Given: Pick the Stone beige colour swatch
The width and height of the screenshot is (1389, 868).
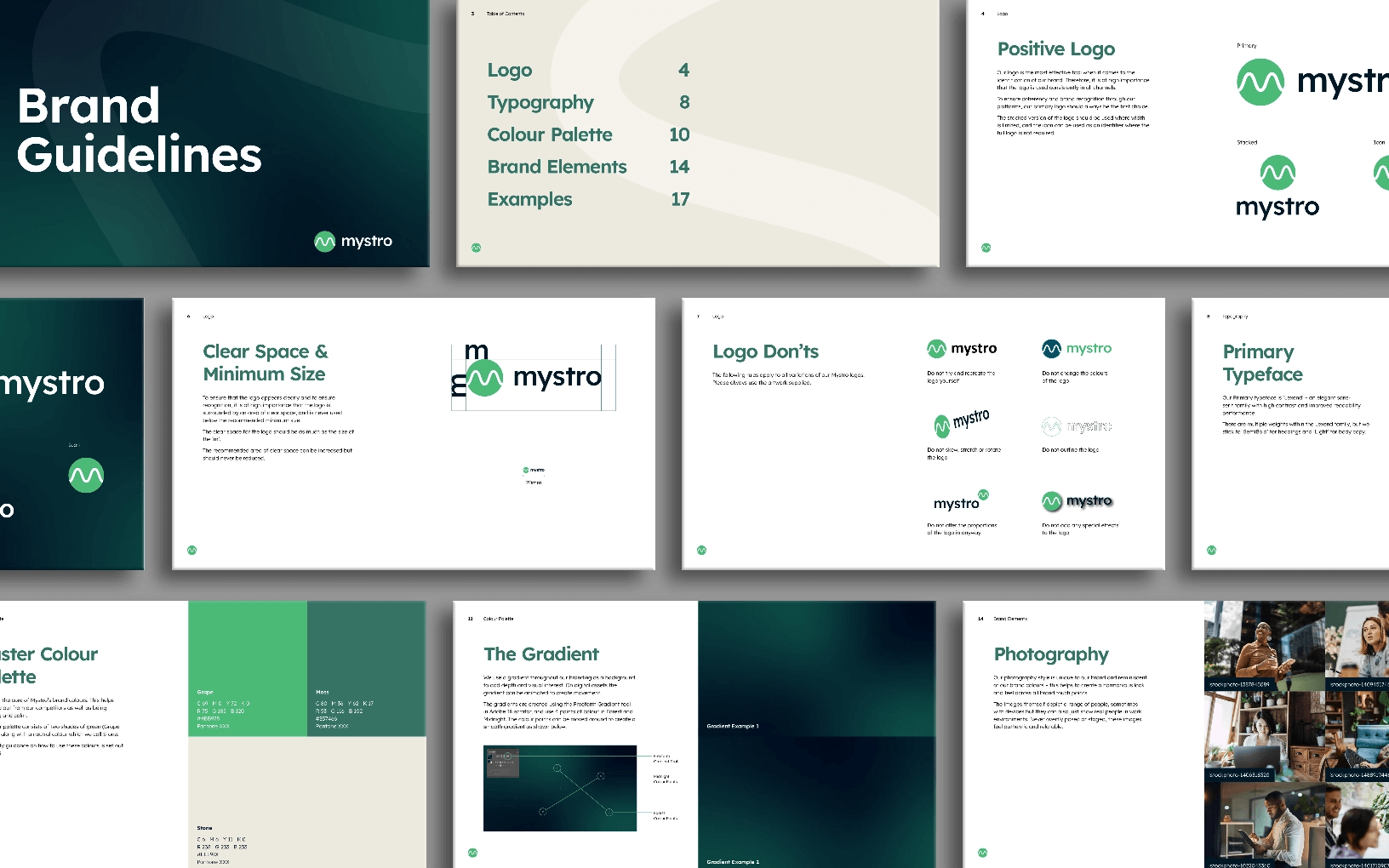Looking at the screenshot, I should tap(307, 802).
